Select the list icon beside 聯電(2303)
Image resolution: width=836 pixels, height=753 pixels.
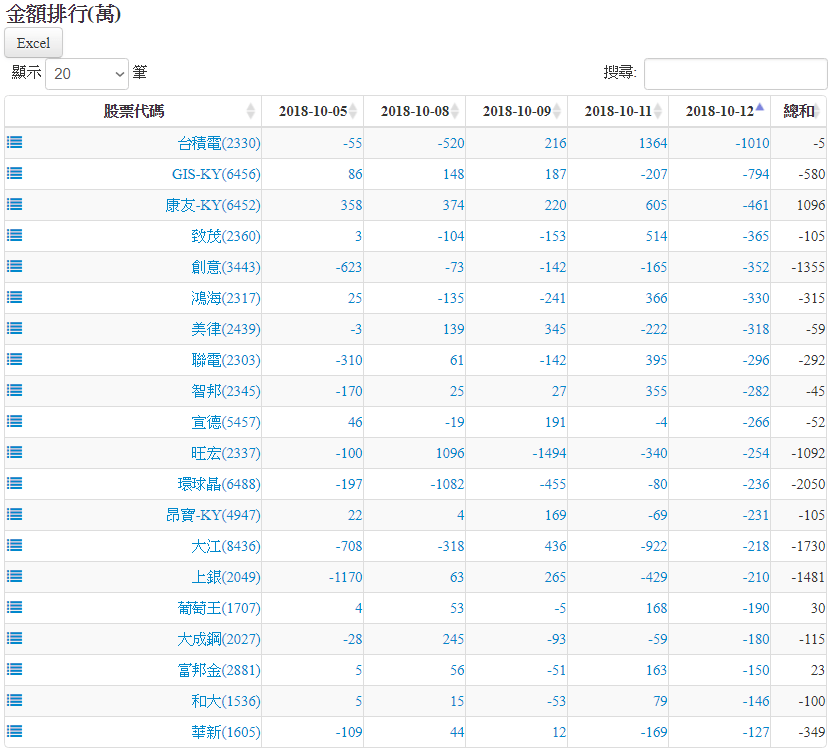point(15,359)
